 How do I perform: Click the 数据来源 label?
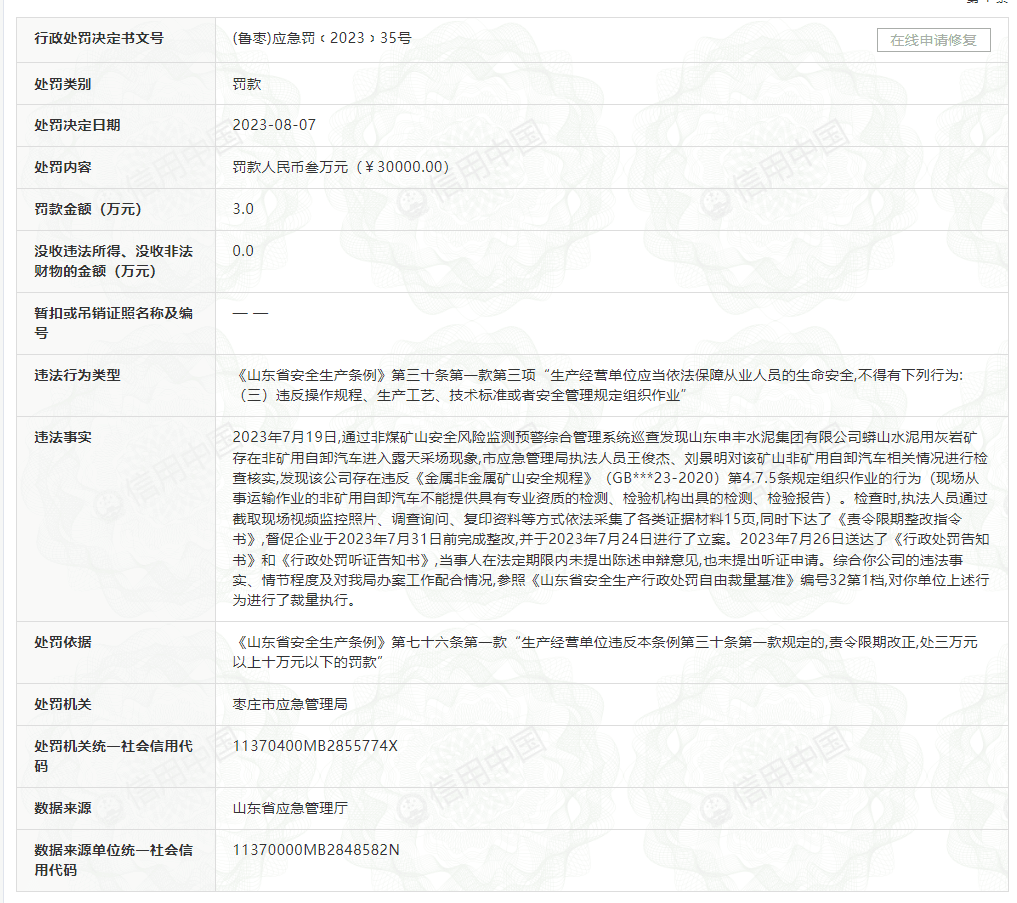(63, 808)
